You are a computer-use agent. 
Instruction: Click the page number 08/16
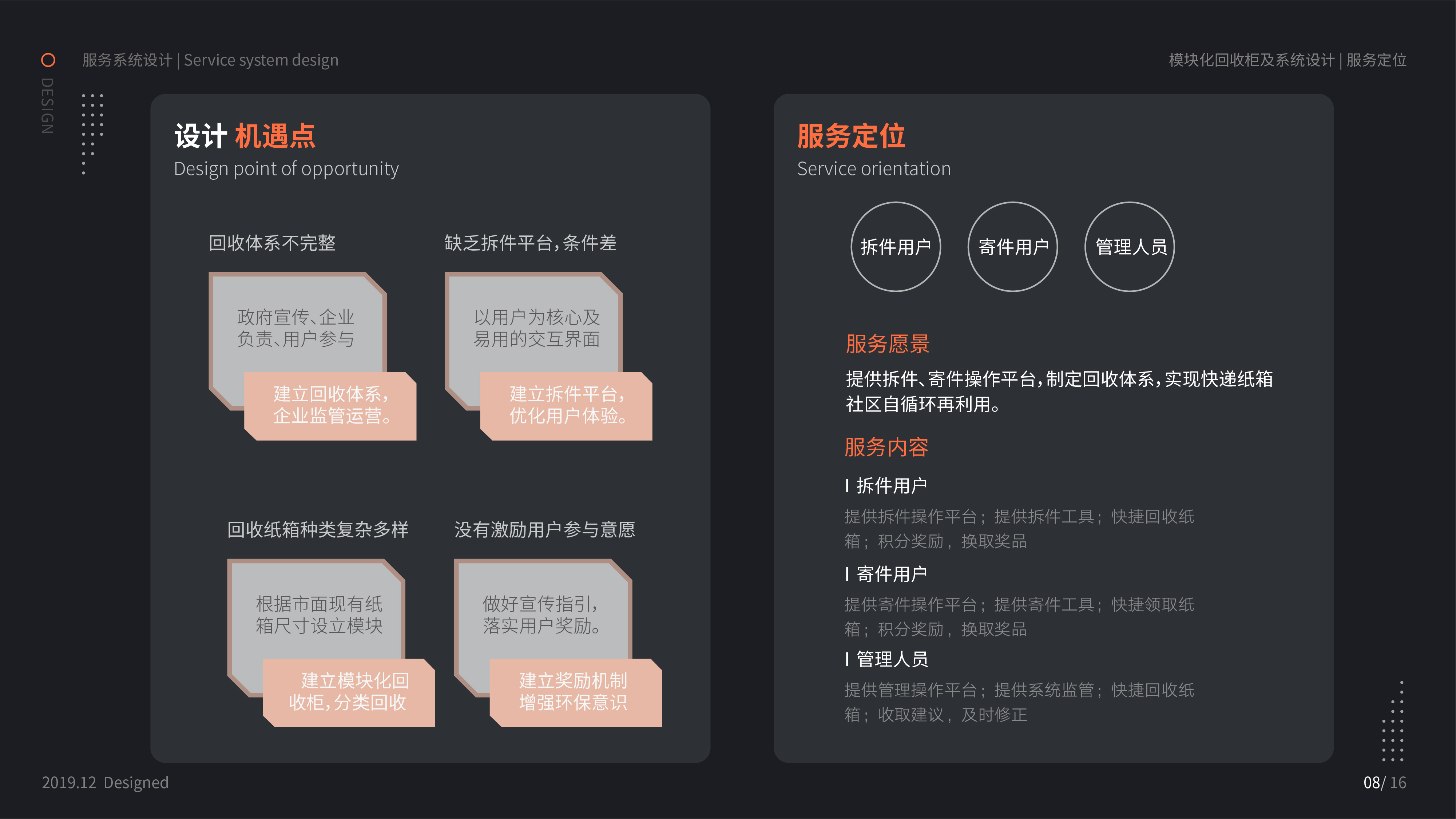(x=1384, y=782)
